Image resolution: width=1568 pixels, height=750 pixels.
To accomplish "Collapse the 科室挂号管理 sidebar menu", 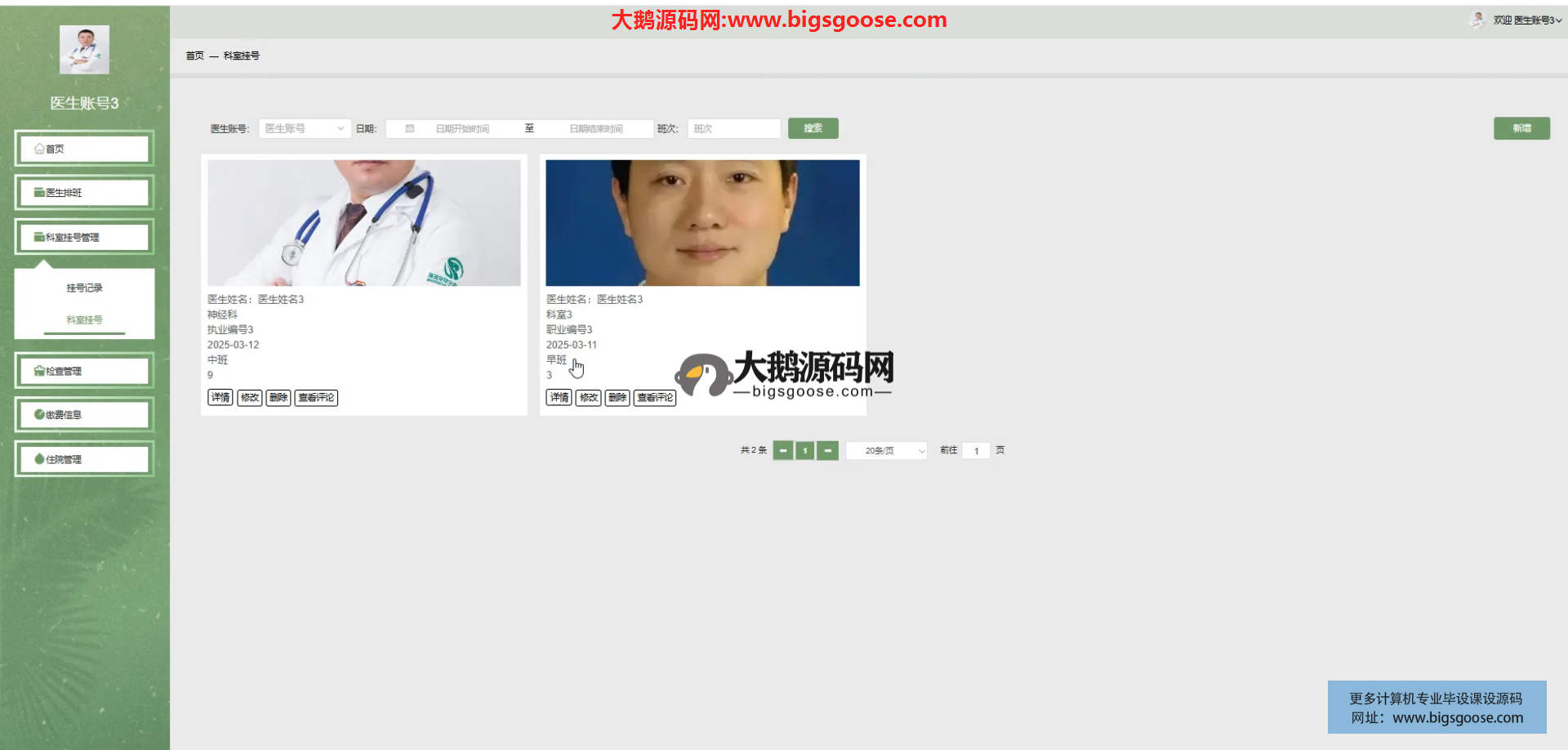I will 84,238.
